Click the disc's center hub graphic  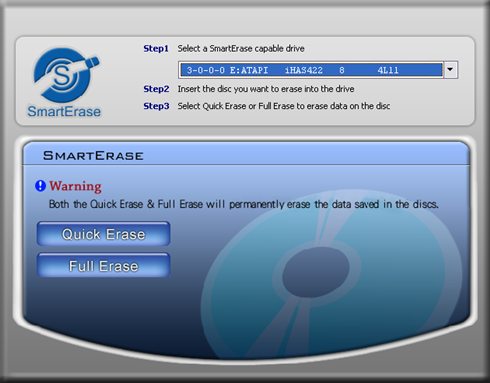click(316, 272)
